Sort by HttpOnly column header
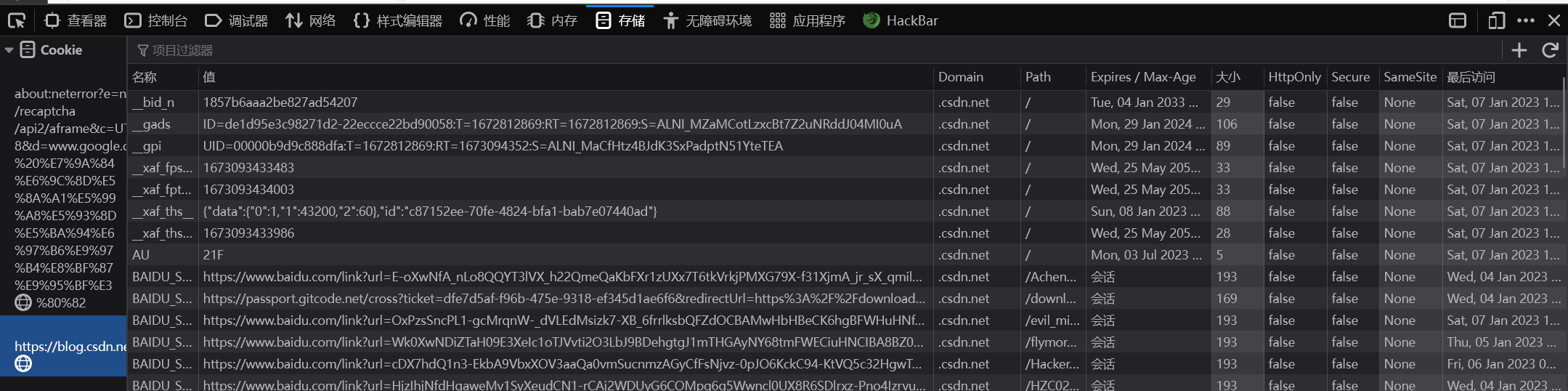 (x=1294, y=77)
